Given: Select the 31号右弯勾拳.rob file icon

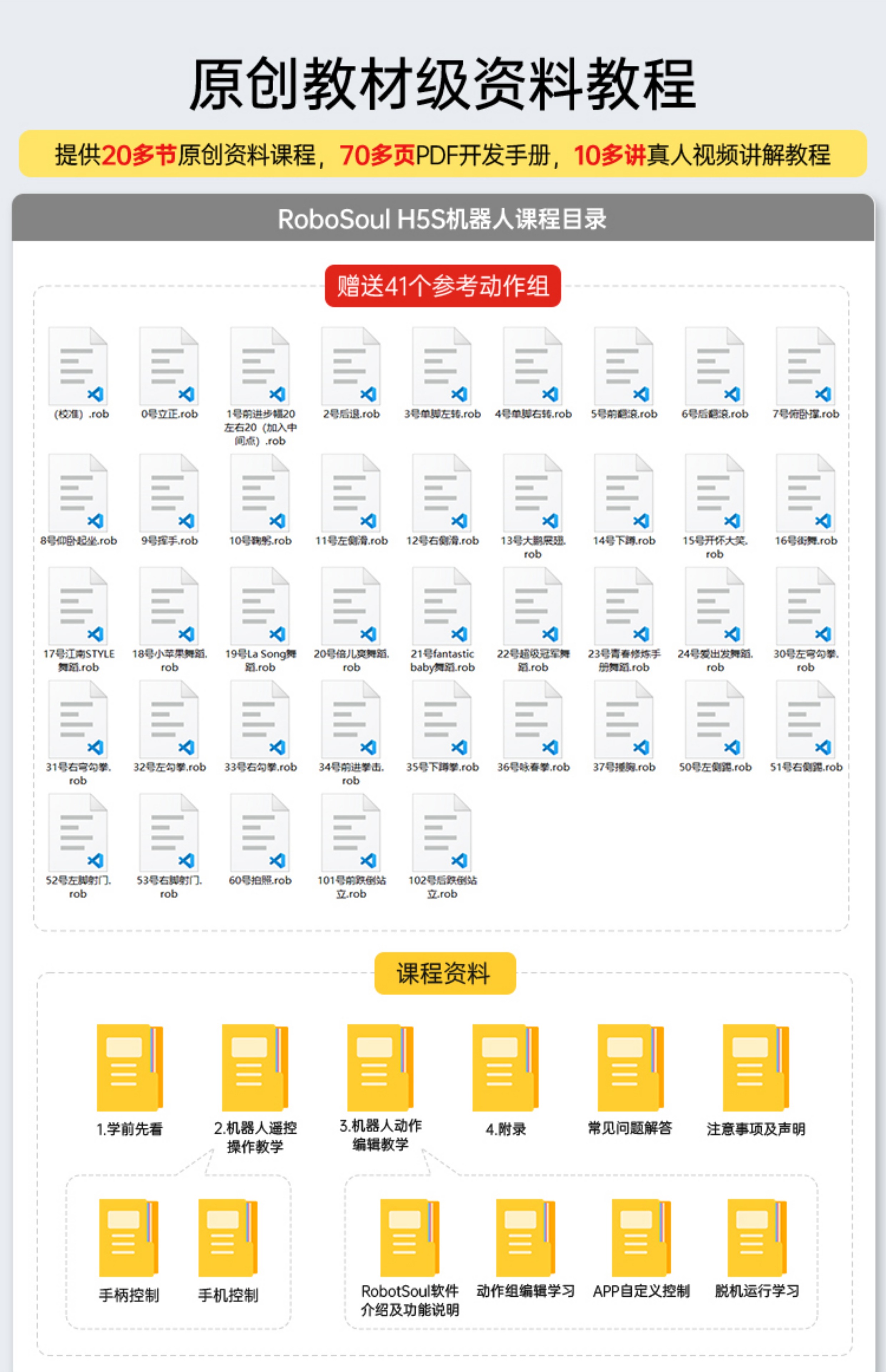Looking at the screenshot, I should (x=78, y=720).
